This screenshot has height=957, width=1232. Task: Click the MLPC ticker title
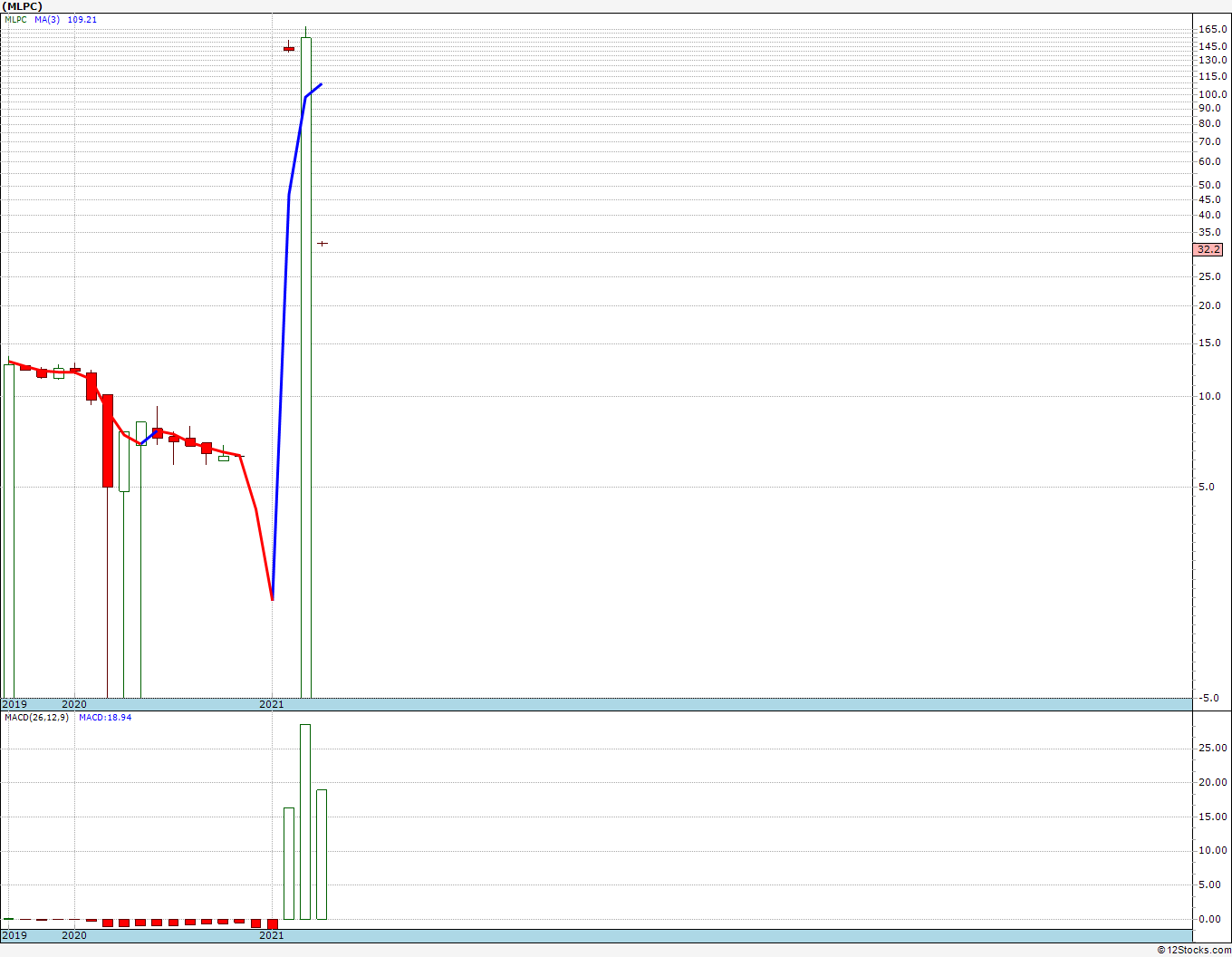22,5
